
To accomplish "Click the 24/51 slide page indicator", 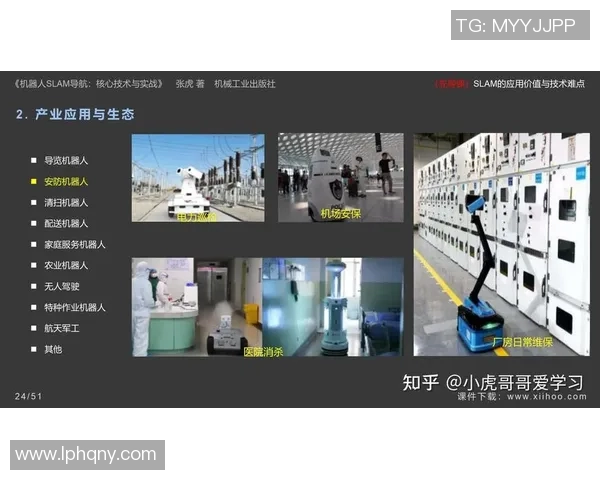I will (28, 396).
